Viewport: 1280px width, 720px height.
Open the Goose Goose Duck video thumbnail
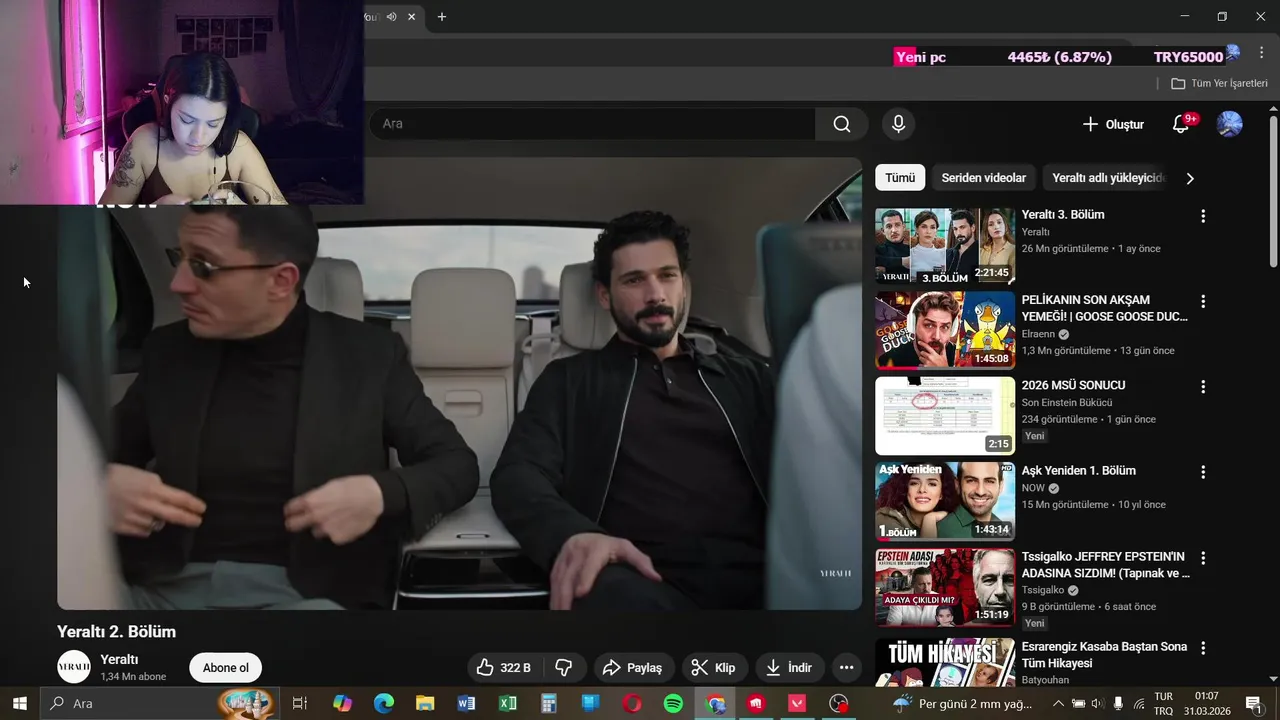click(x=945, y=331)
